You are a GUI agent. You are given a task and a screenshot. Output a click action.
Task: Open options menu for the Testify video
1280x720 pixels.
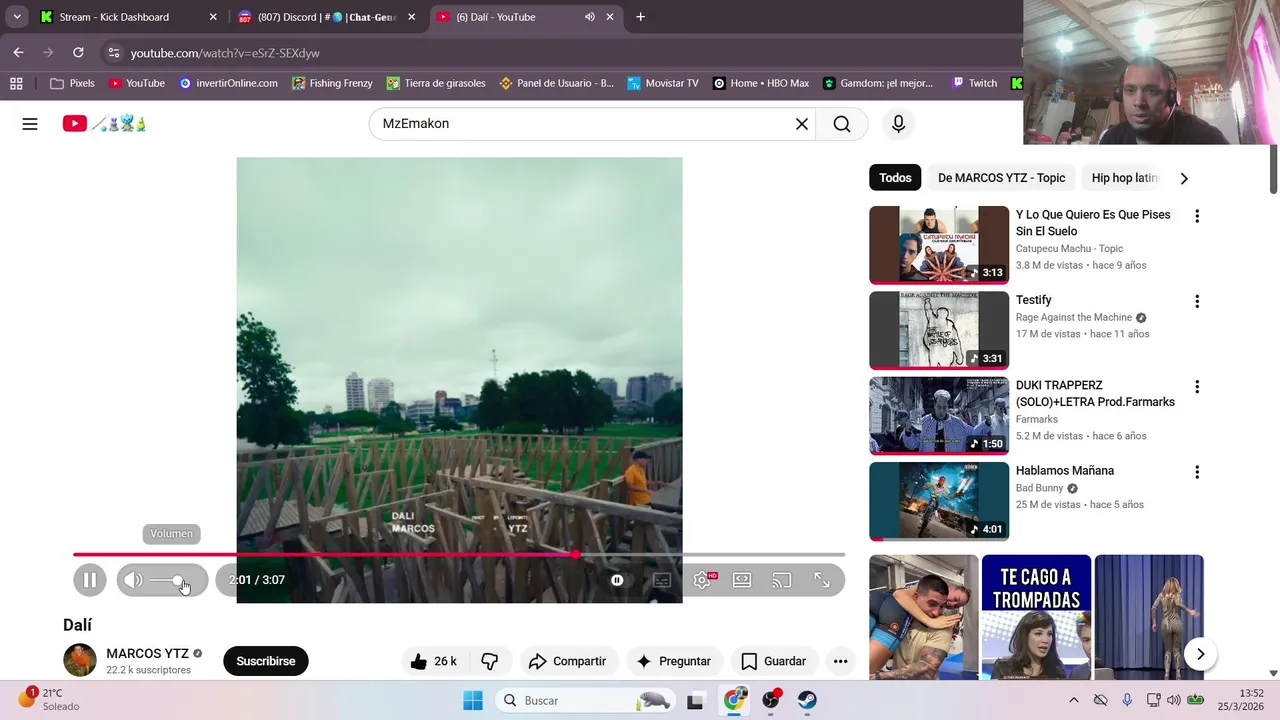tap(1197, 301)
